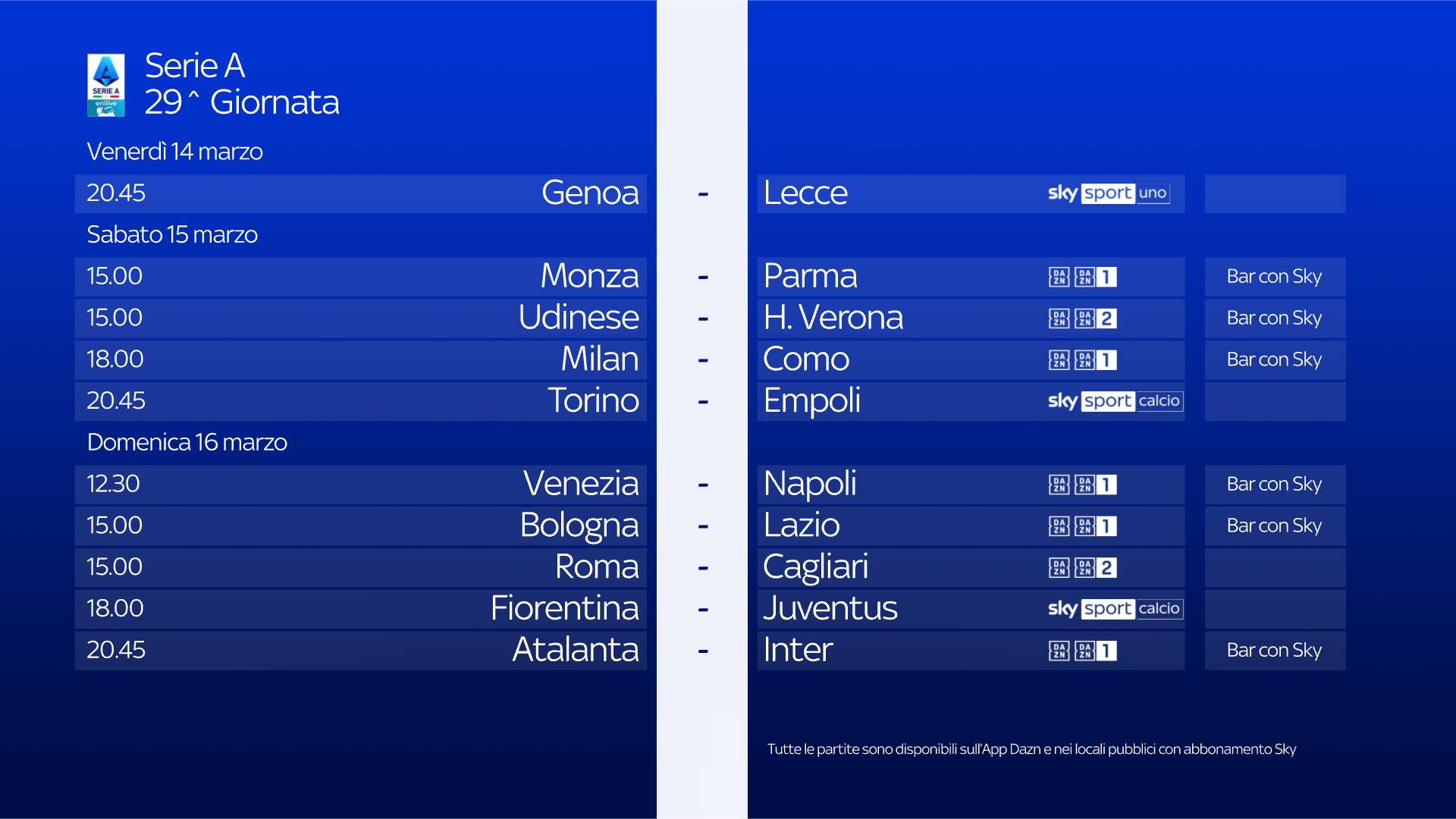Click Bar con Sky for Monza-Parma

(1274, 277)
